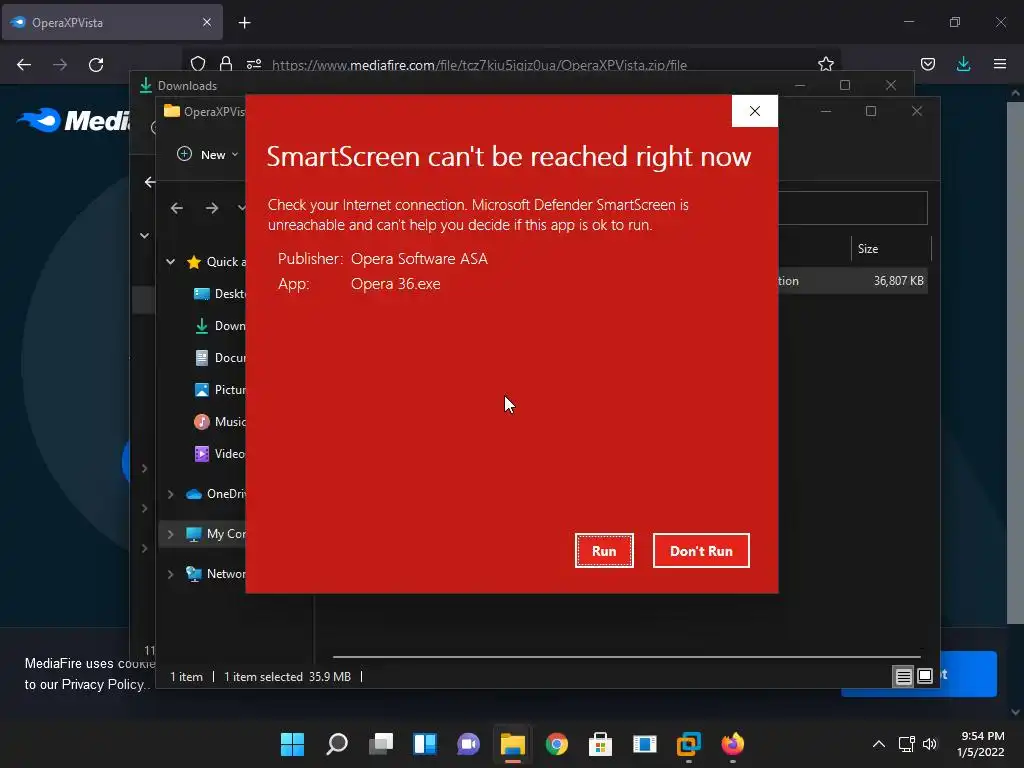Go back in Firefox browser
This screenshot has width=1024, height=768.
24,65
